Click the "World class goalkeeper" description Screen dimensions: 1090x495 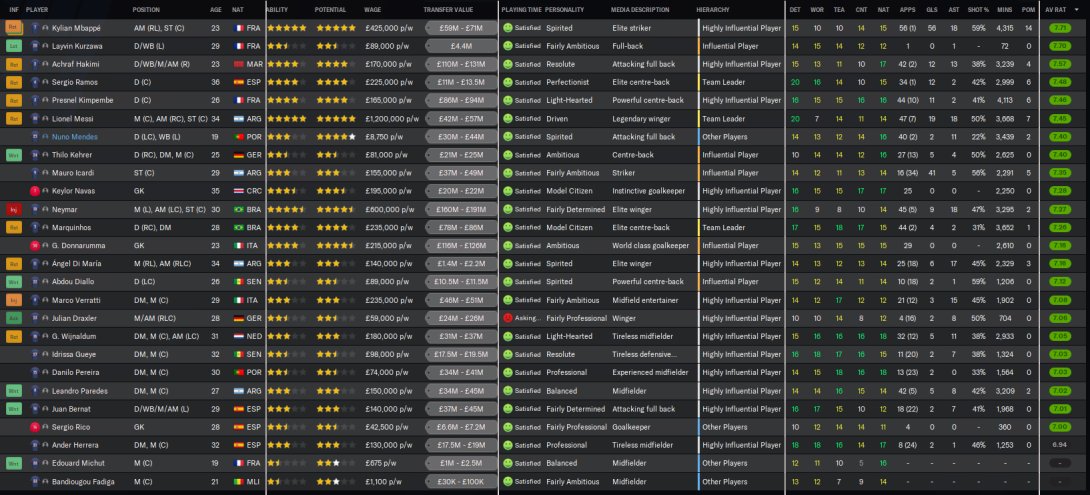pos(650,245)
